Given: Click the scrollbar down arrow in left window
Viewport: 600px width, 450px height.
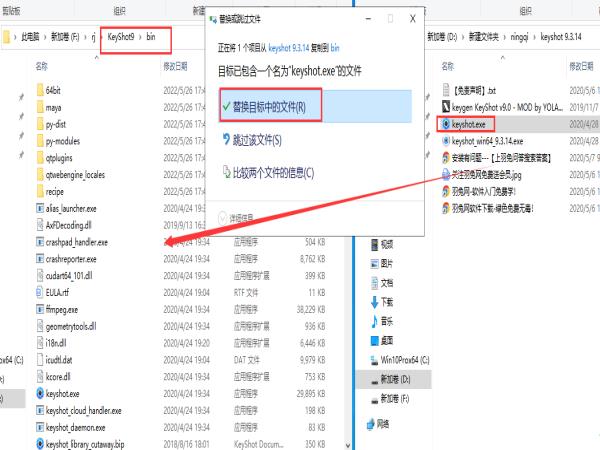Looking at the screenshot, I should point(348,445).
